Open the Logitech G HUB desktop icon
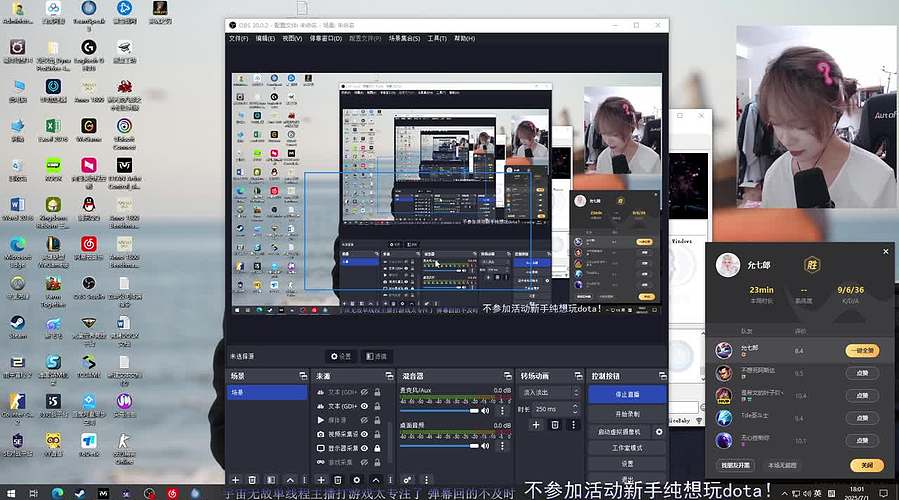 point(88,53)
